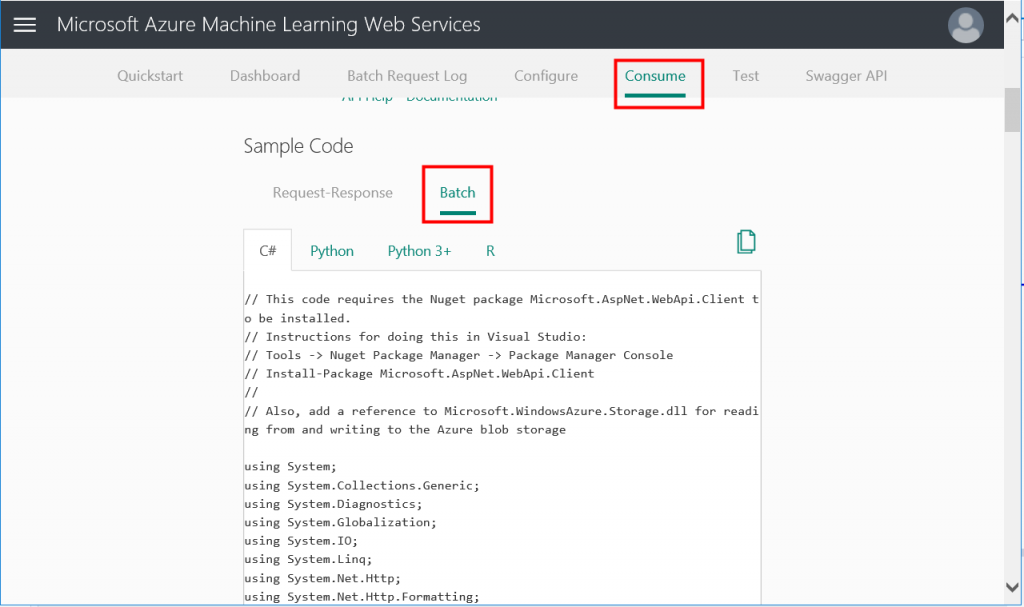Click the Sample Code heading
1024x607 pixels.
click(298, 146)
